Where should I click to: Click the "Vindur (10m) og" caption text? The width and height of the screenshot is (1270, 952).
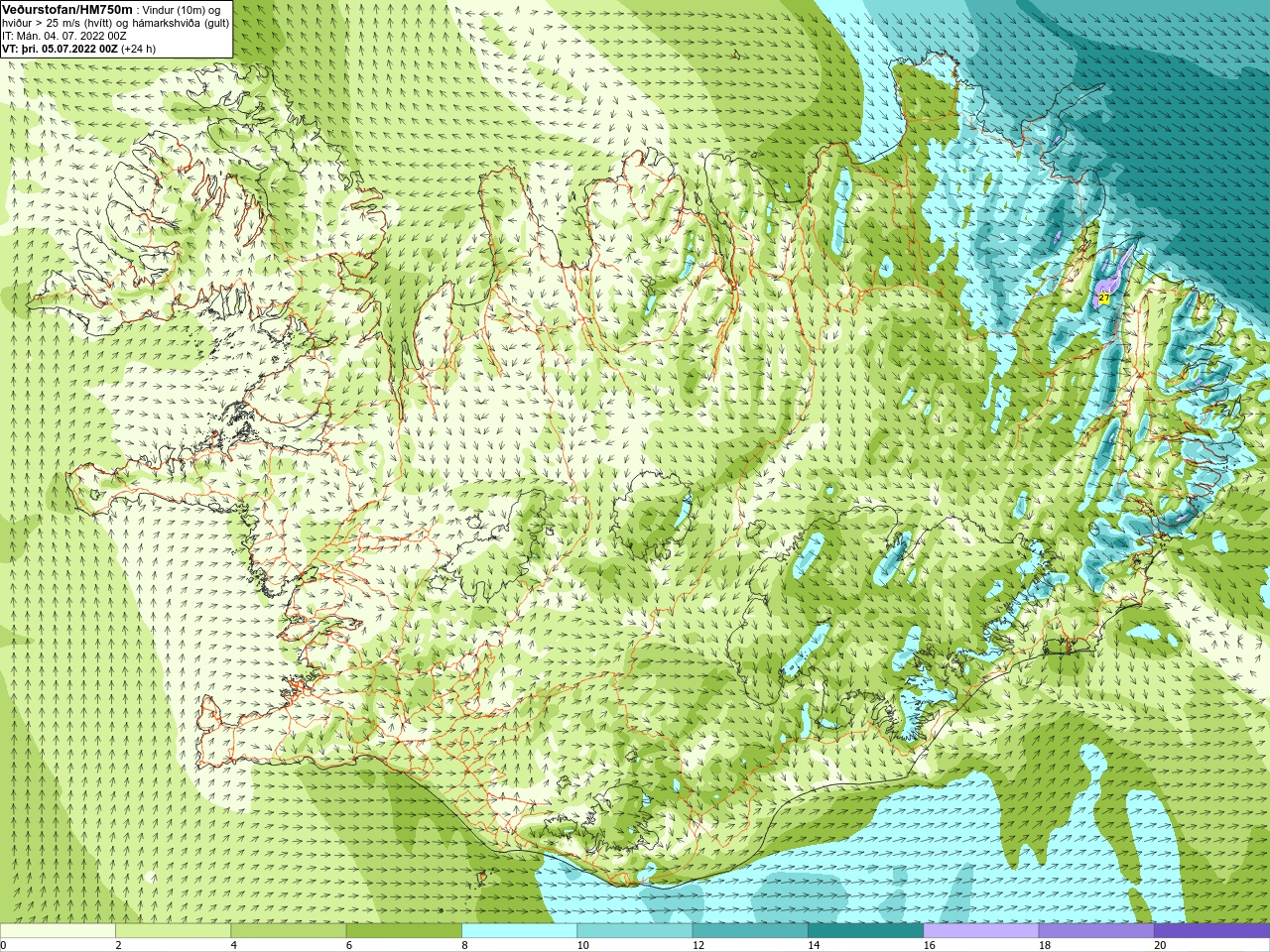(183, 10)
